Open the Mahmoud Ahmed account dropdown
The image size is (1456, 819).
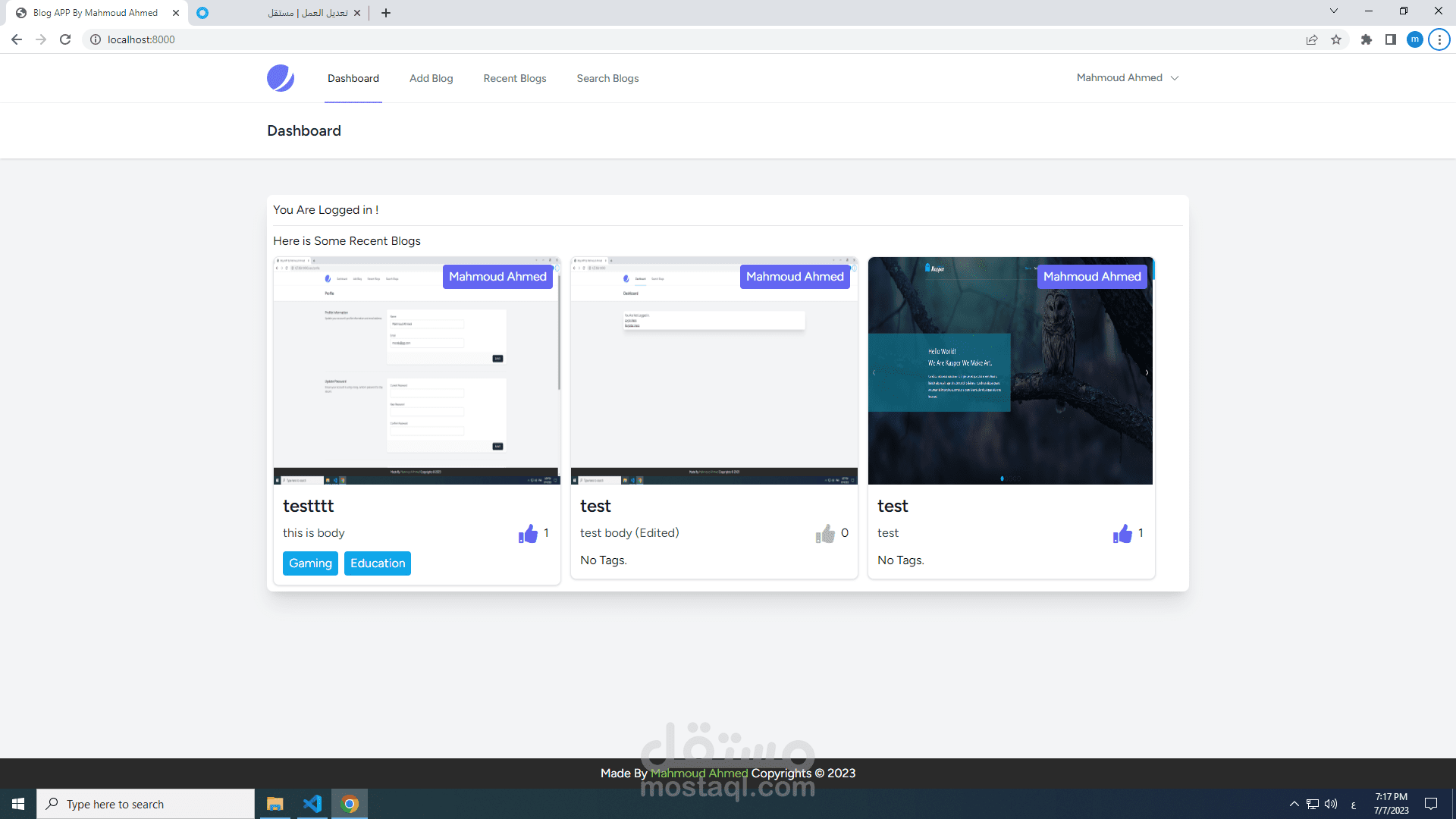[x=1128, y=77]
